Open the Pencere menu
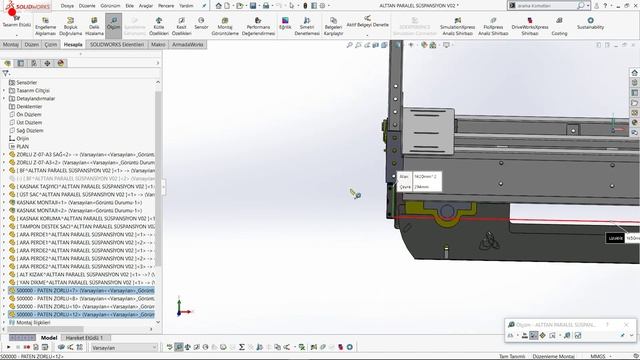 click(166, 6)
